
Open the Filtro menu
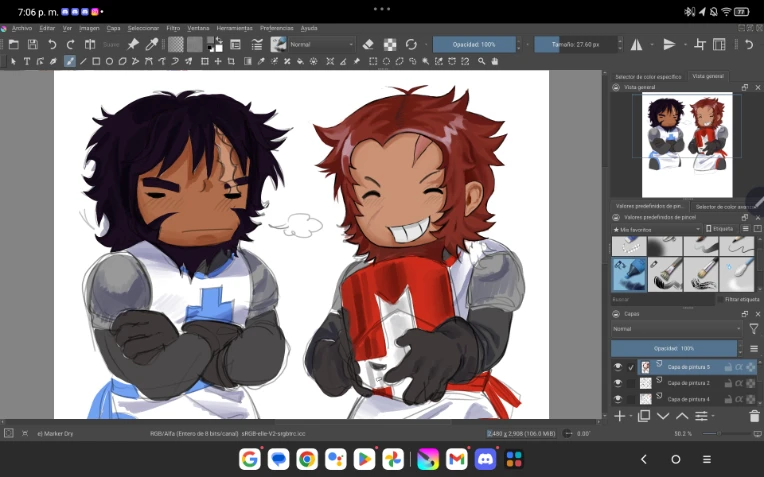[173, 28]
